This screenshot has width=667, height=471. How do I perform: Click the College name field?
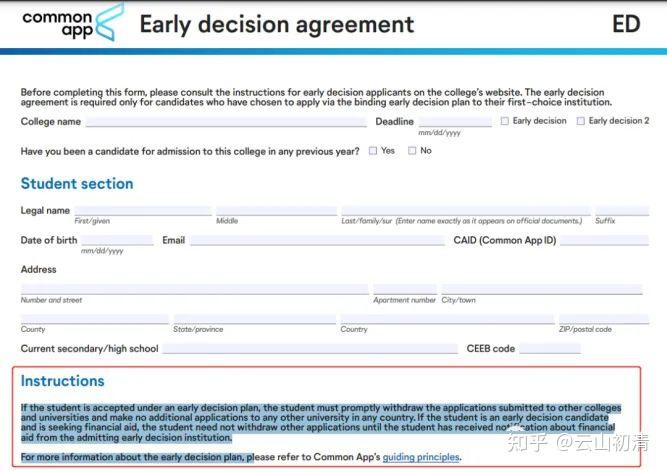pyautogui.click(x=226, y=122)
